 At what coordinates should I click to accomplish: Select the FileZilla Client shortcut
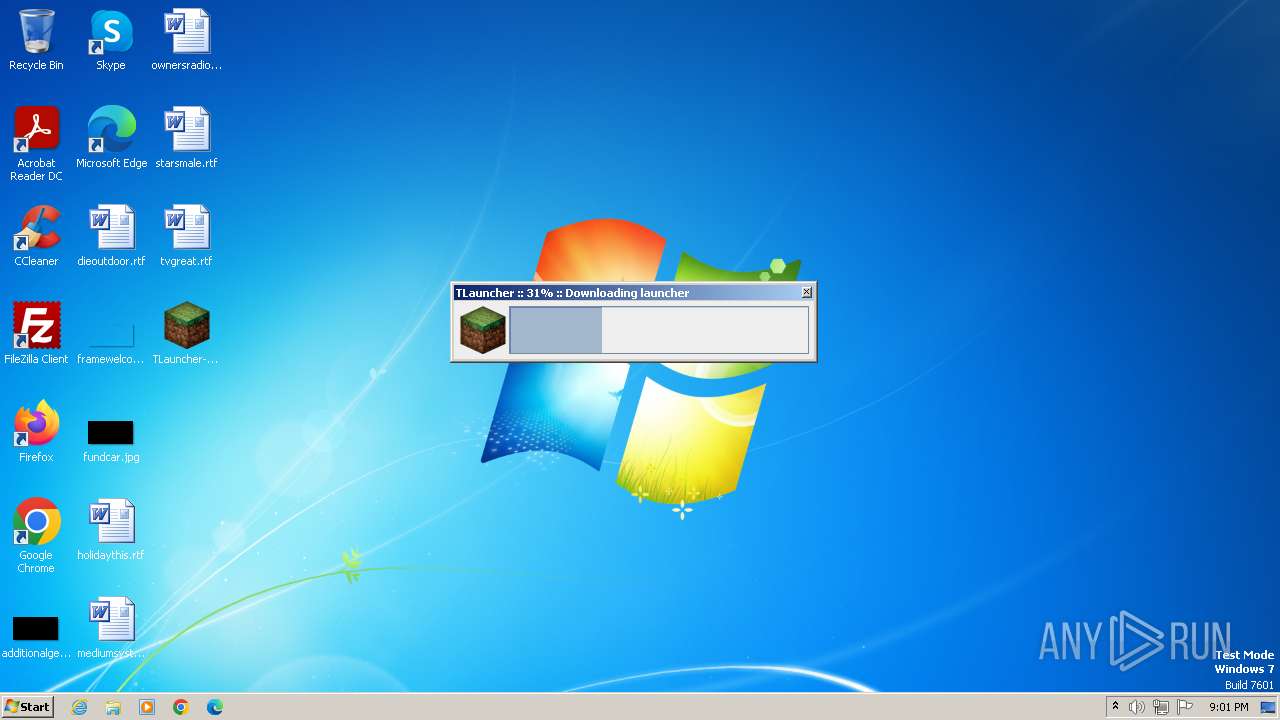click(x=36, y=334)
